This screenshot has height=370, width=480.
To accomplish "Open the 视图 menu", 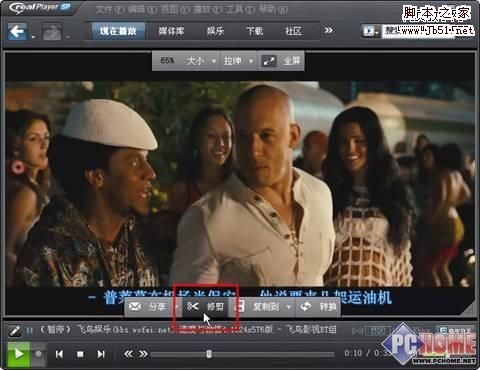I will tap(175, 9).
